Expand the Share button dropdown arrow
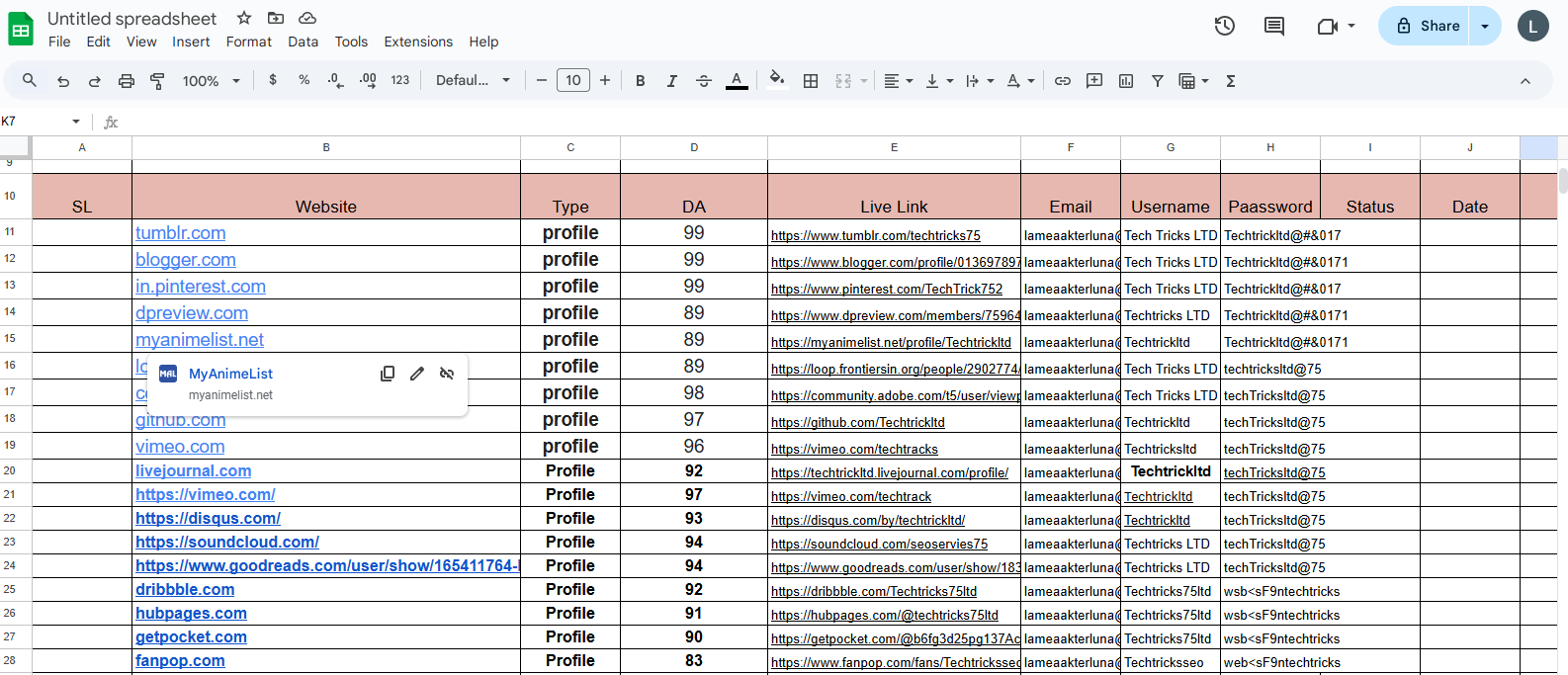Viewport: 1568px width, 675px height. 1485,27
